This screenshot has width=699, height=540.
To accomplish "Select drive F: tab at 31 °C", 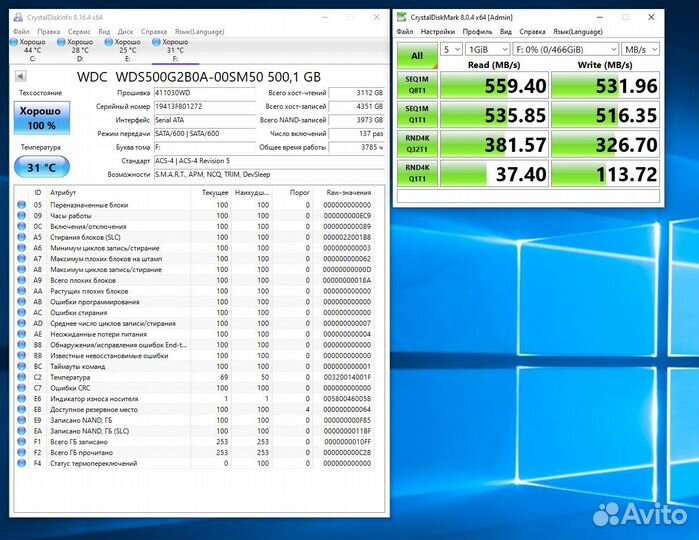I will point(175,50).
